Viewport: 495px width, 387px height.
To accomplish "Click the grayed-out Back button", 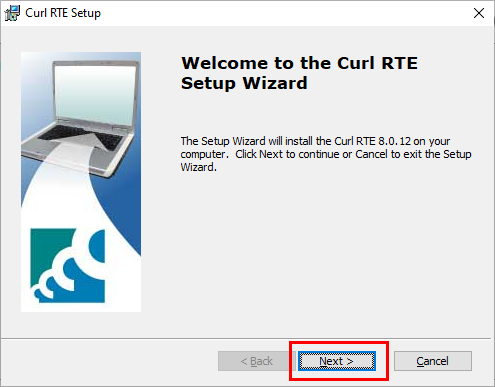I will click(x=257, y=361).
